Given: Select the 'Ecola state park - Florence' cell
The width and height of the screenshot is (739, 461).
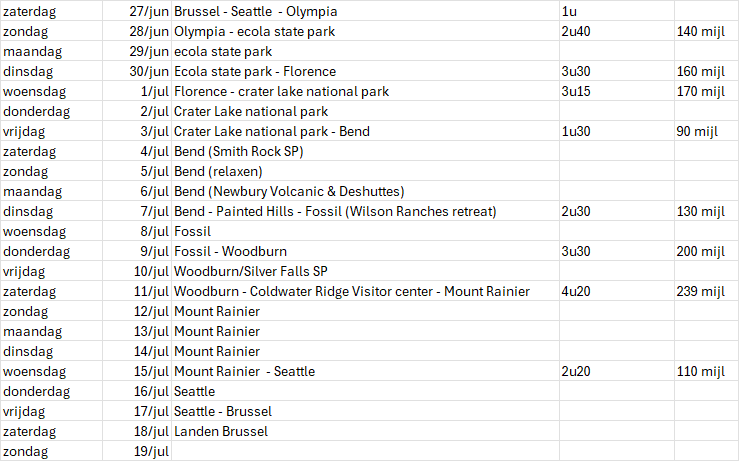Looking at the screenshot, I should [255, 72].
